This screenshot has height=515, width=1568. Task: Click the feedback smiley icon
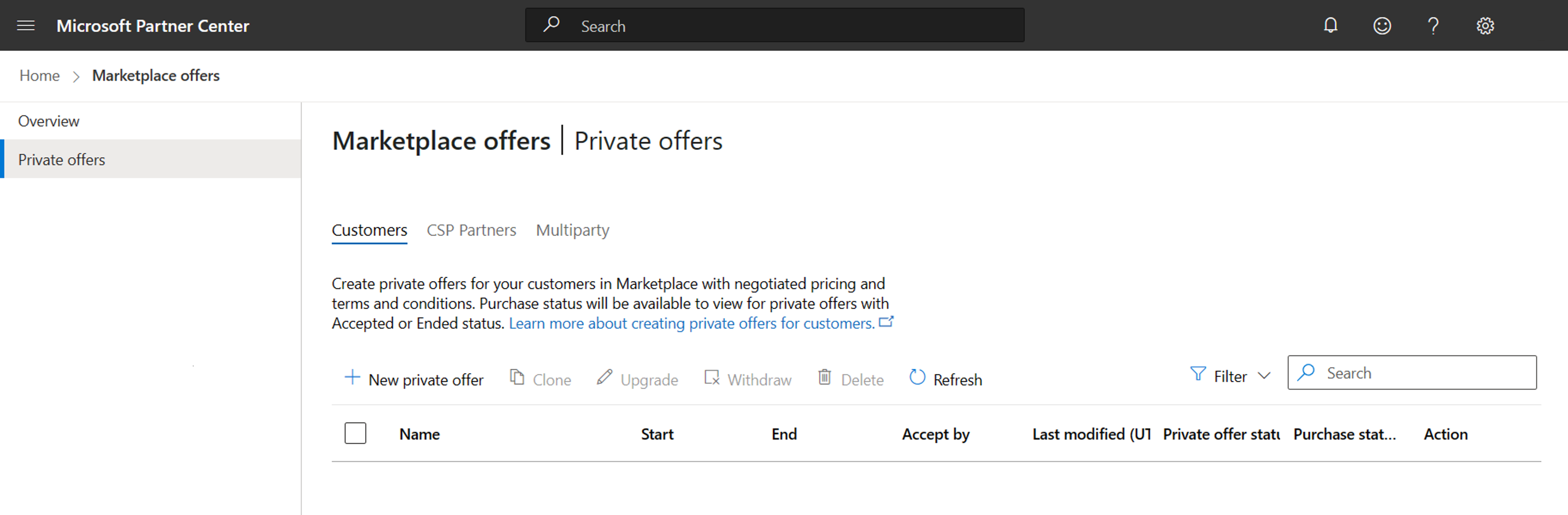1382,26
